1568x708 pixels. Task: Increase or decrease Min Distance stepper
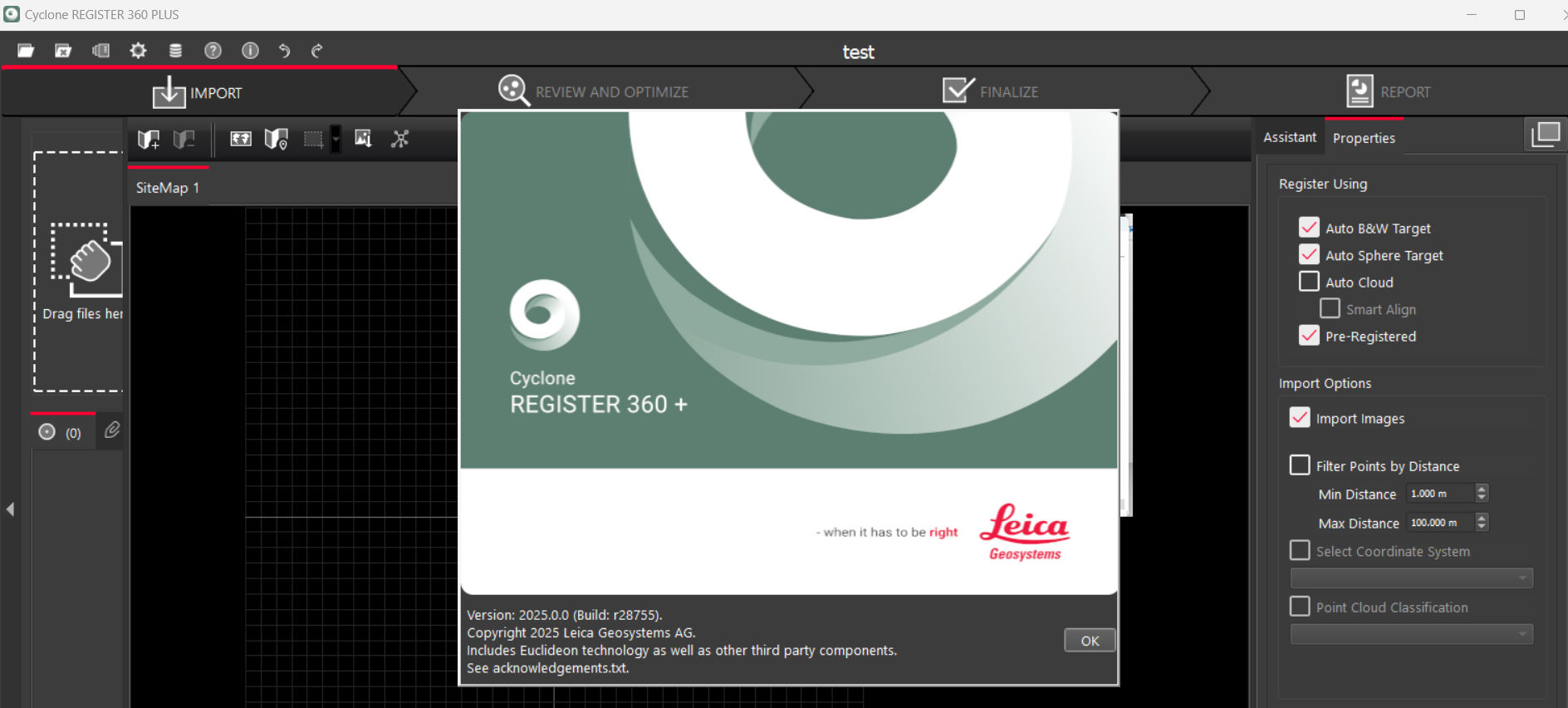tap(1482, 494)
